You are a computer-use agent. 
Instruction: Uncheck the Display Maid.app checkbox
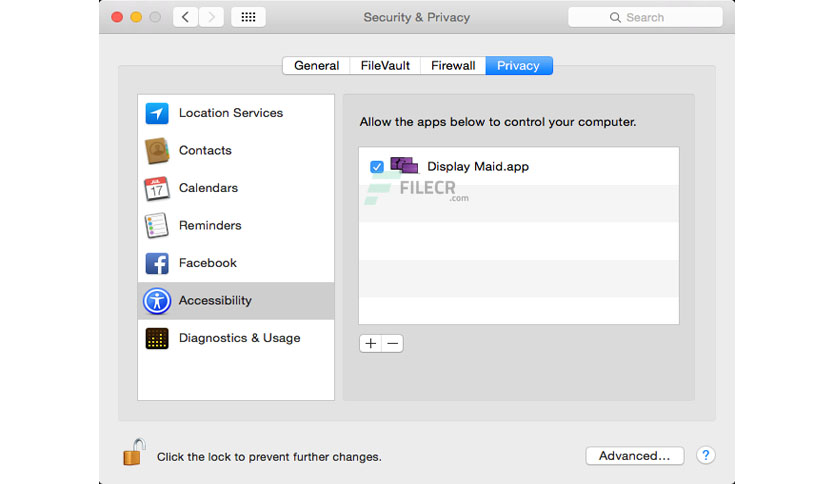click(x=377, y=167)
